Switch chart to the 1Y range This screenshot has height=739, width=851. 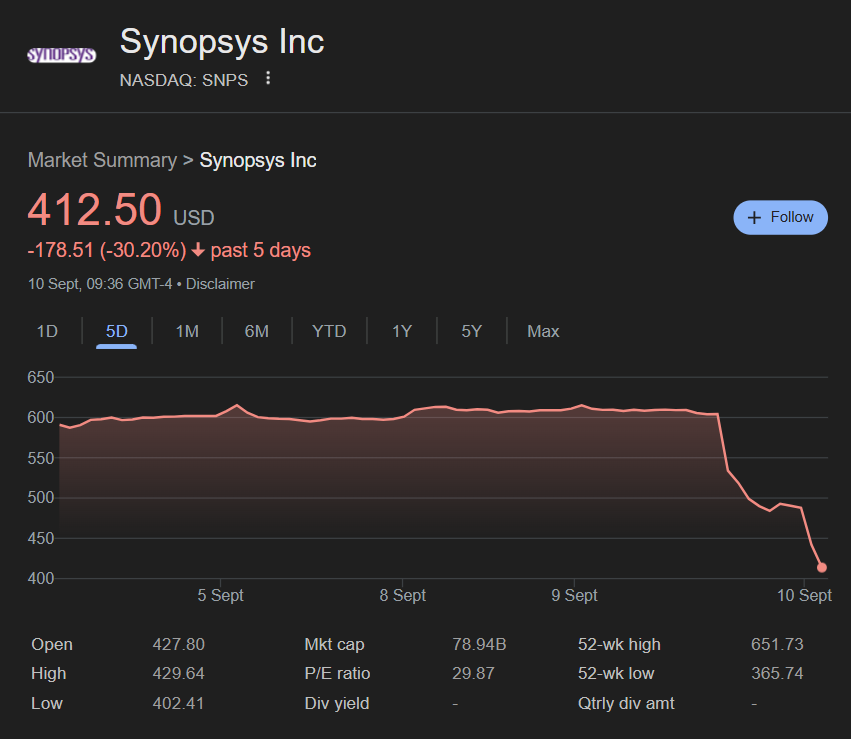point(402,331)
